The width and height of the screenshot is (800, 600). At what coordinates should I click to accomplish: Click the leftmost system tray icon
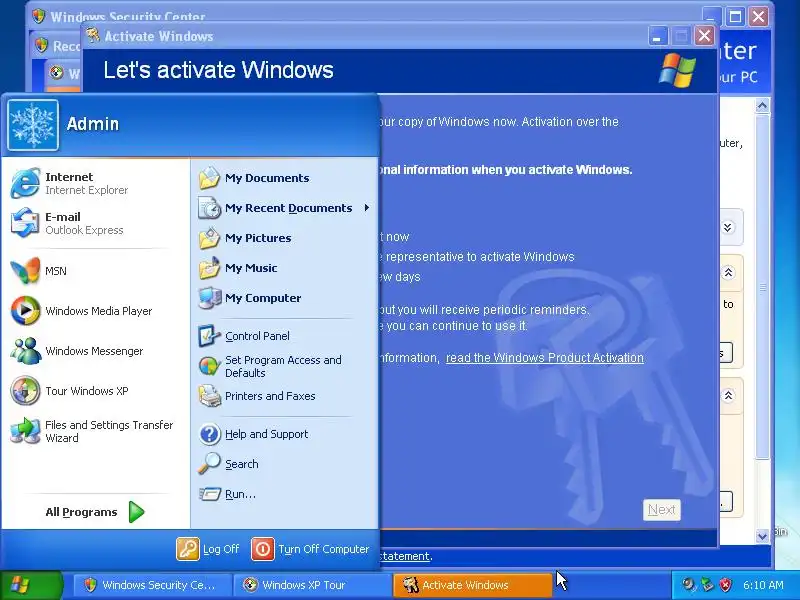[689, 585]
